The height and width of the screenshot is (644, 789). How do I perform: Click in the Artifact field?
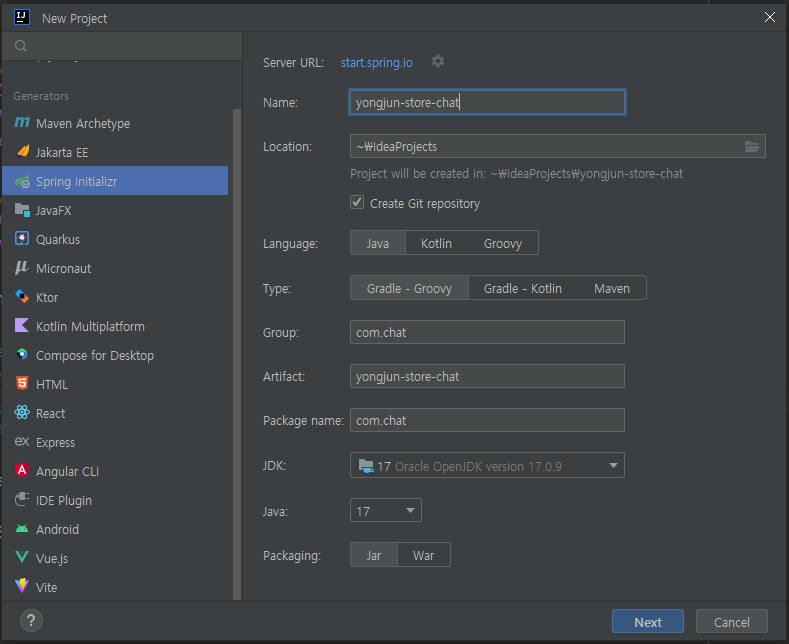point(487,376)
